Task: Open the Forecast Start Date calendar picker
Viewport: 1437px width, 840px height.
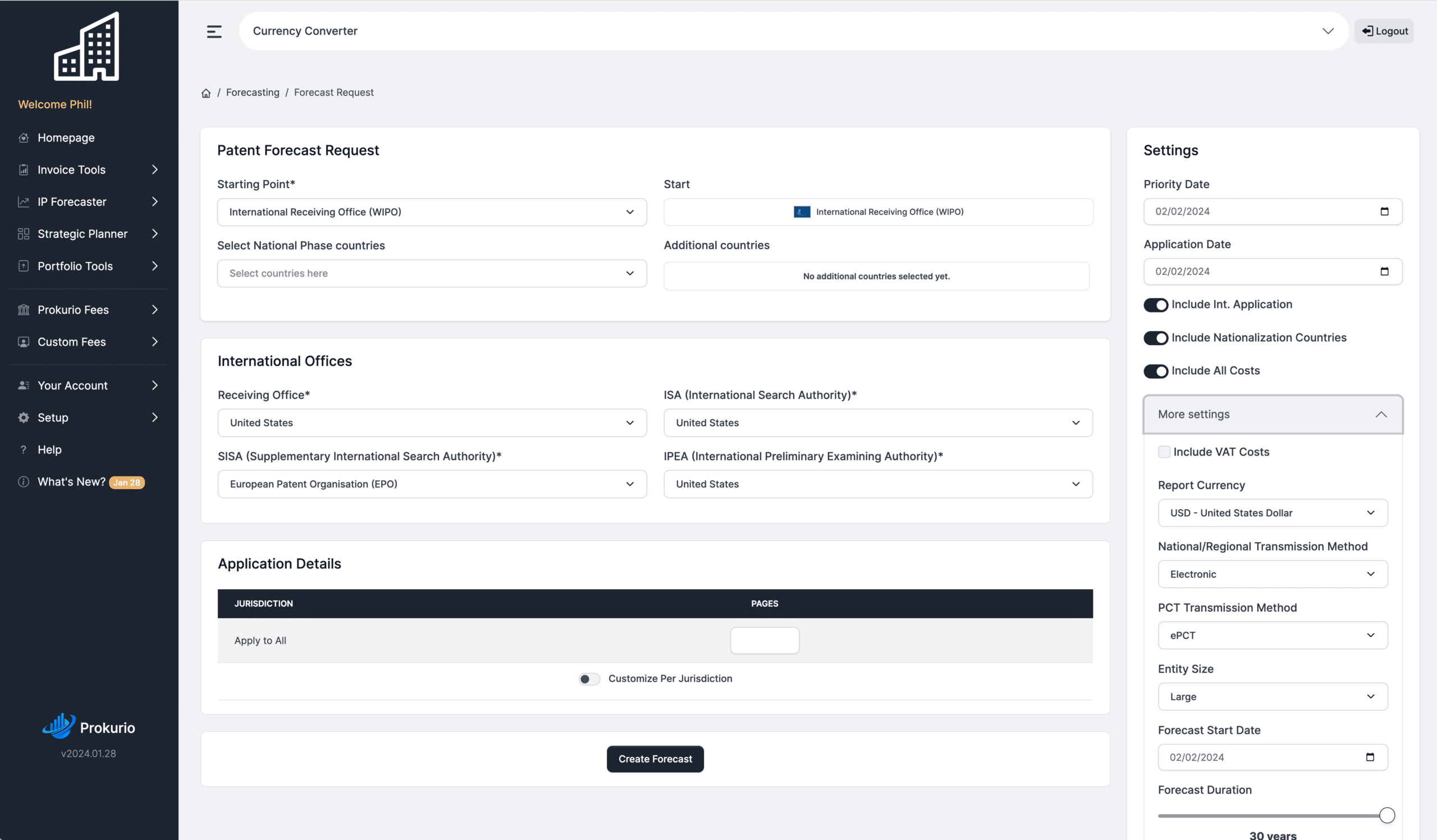Action: (x=1370, y=757)
